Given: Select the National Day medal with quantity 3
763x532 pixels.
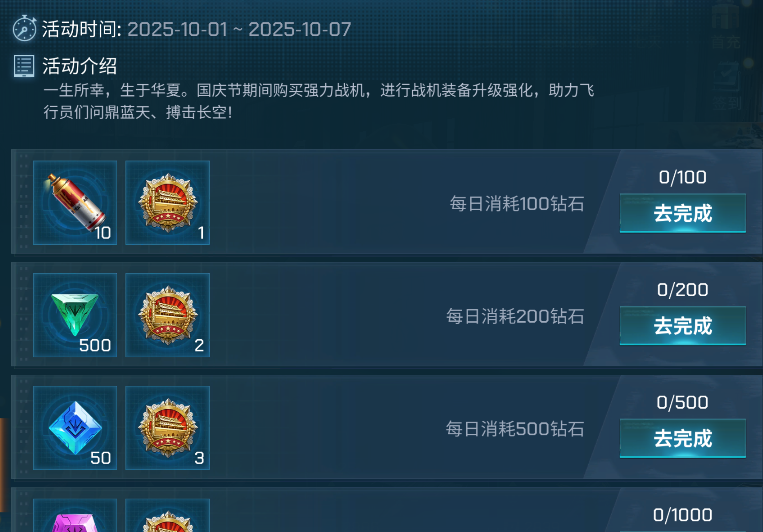Looking at the screenshot, I should [167, 428].
